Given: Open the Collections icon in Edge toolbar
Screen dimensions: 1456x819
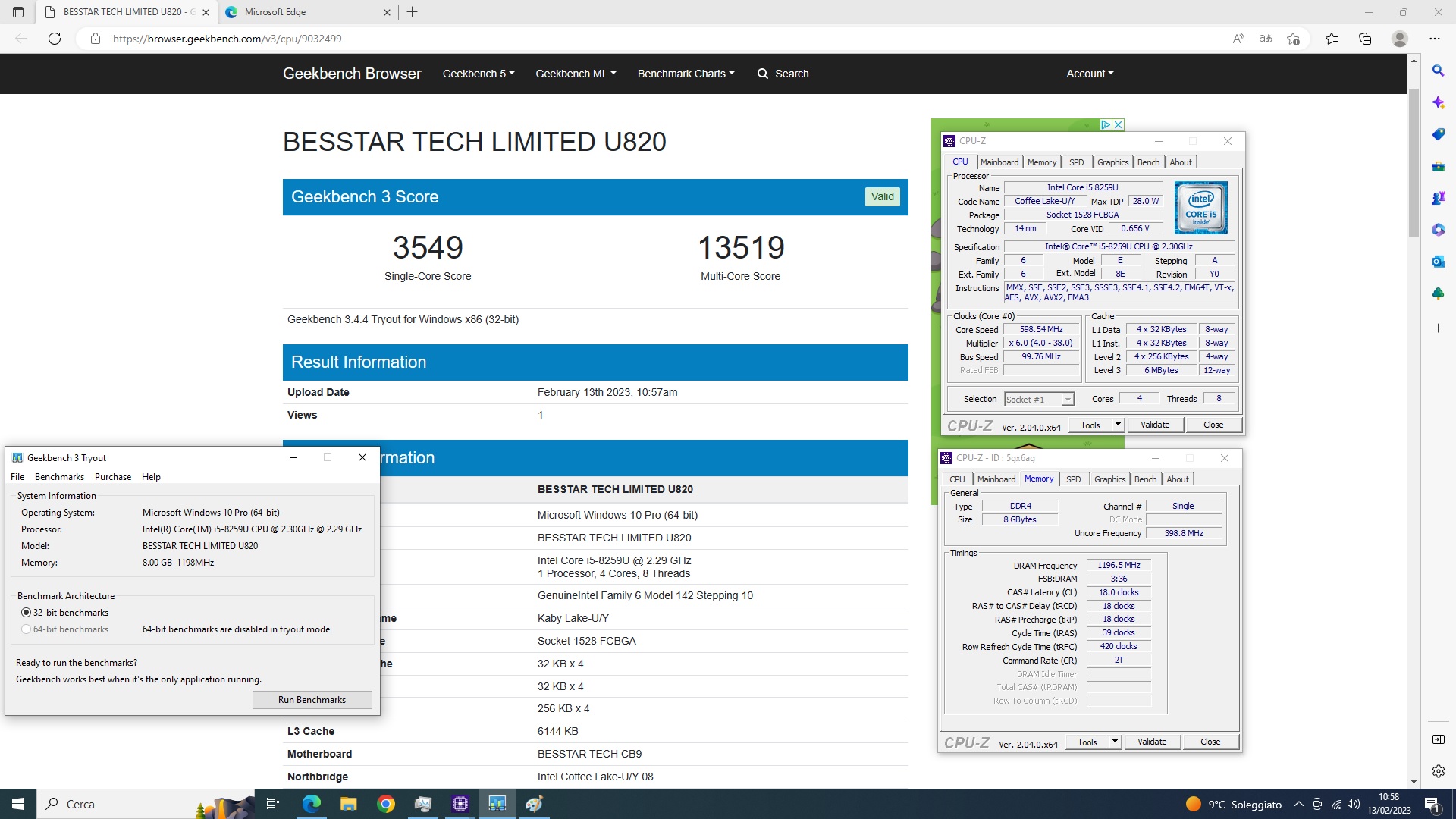Looking at the screenshot, I should click(1365, 39).
